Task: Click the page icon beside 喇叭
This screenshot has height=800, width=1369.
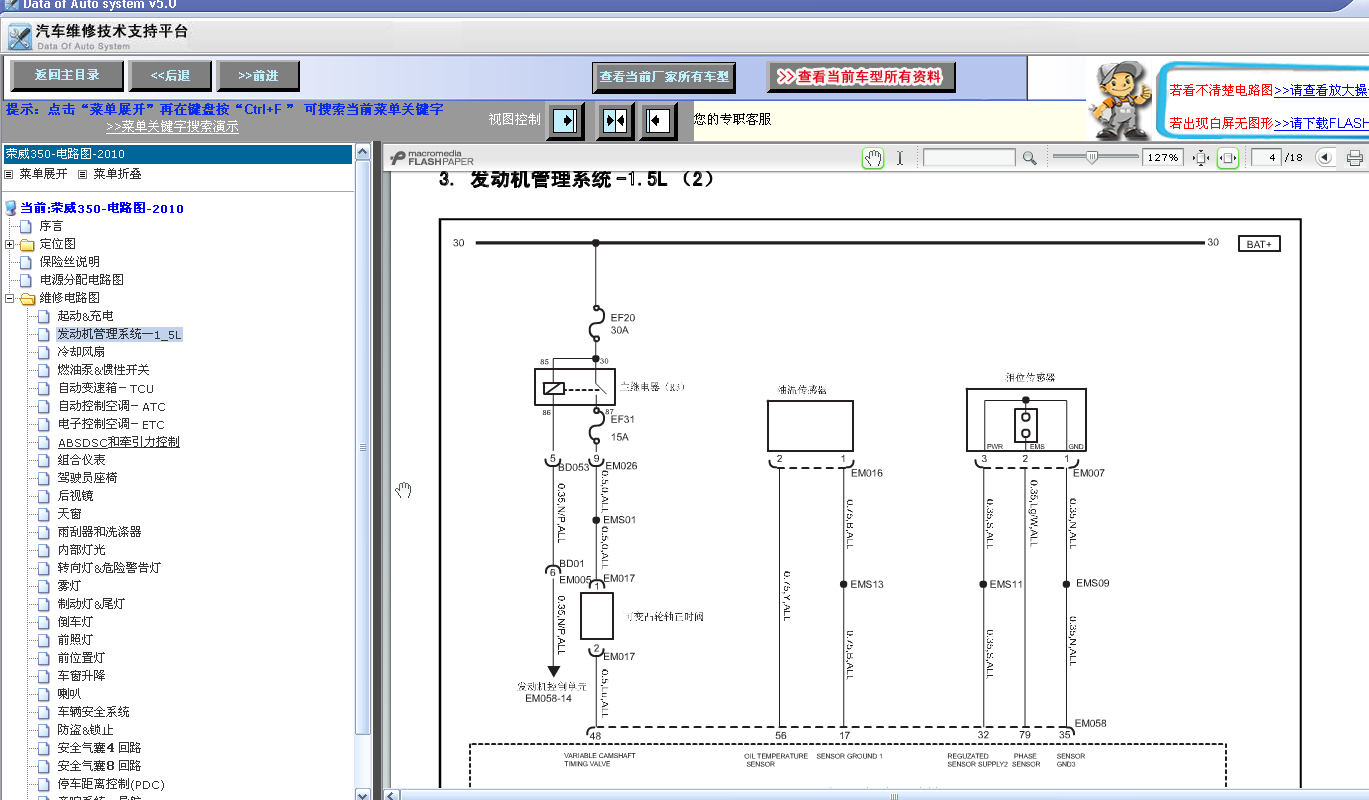Action: pyautogui.click(x=44, y=694)
